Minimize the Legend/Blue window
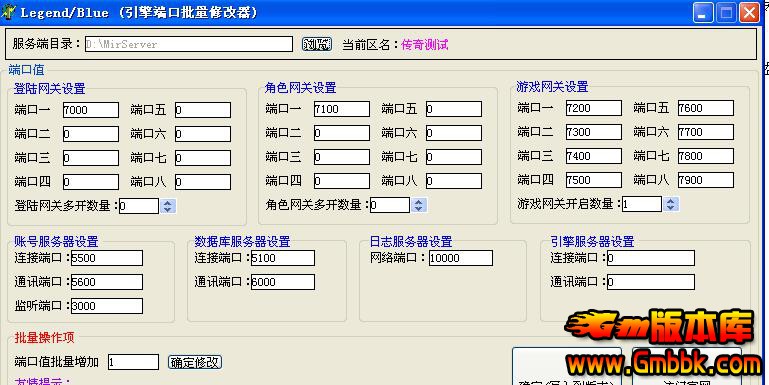The image size is (769, 385). 703,12
